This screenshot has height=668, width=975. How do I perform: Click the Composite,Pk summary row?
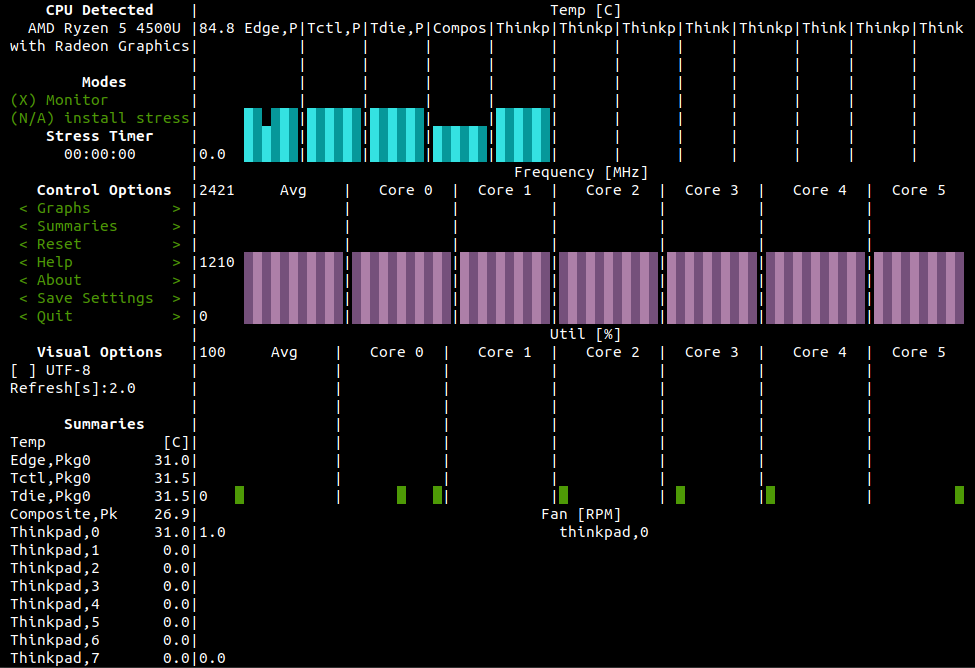(99, 514)
